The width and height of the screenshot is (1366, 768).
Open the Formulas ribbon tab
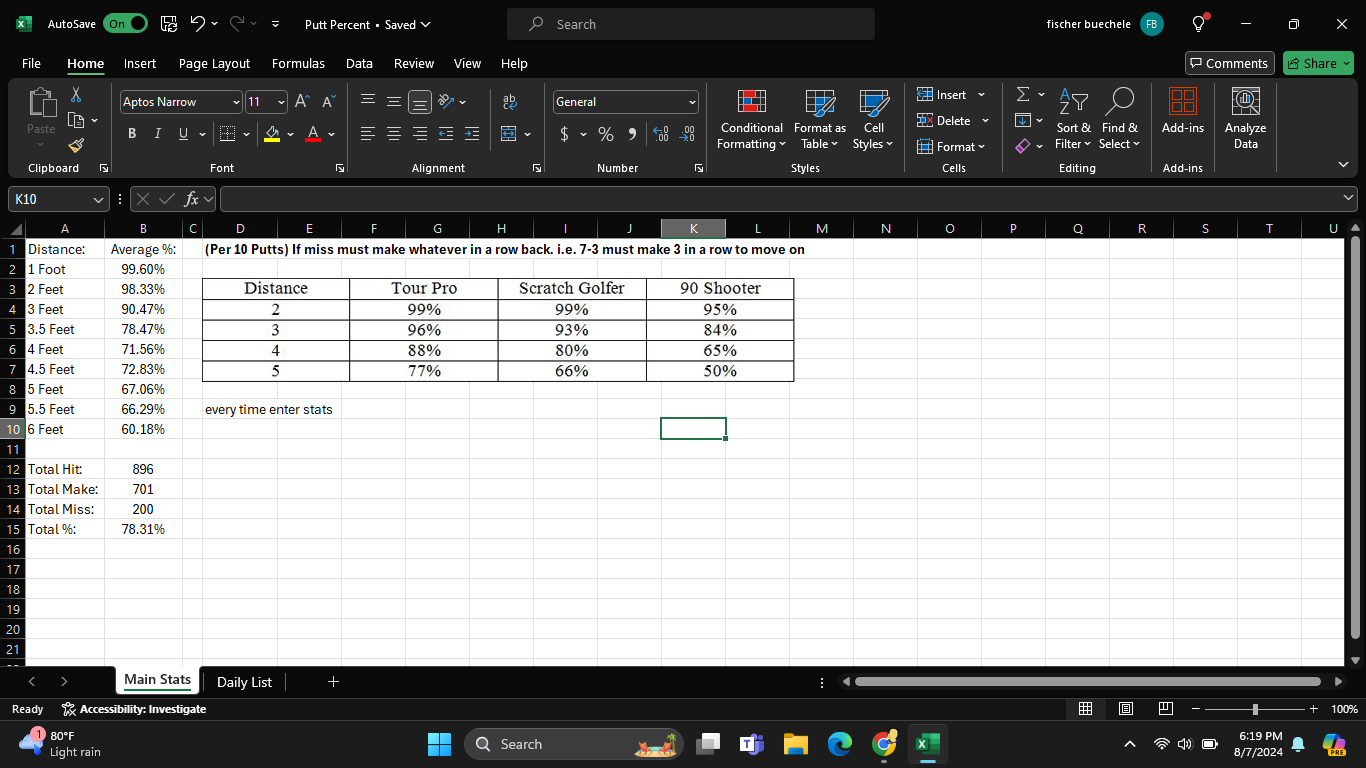tap(298, 63)
